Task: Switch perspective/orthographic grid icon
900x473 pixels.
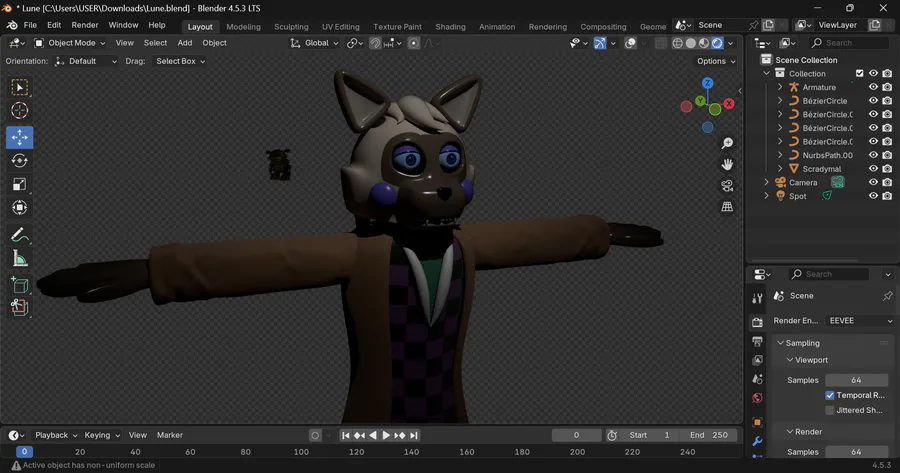Action: [x=727, y=207]
